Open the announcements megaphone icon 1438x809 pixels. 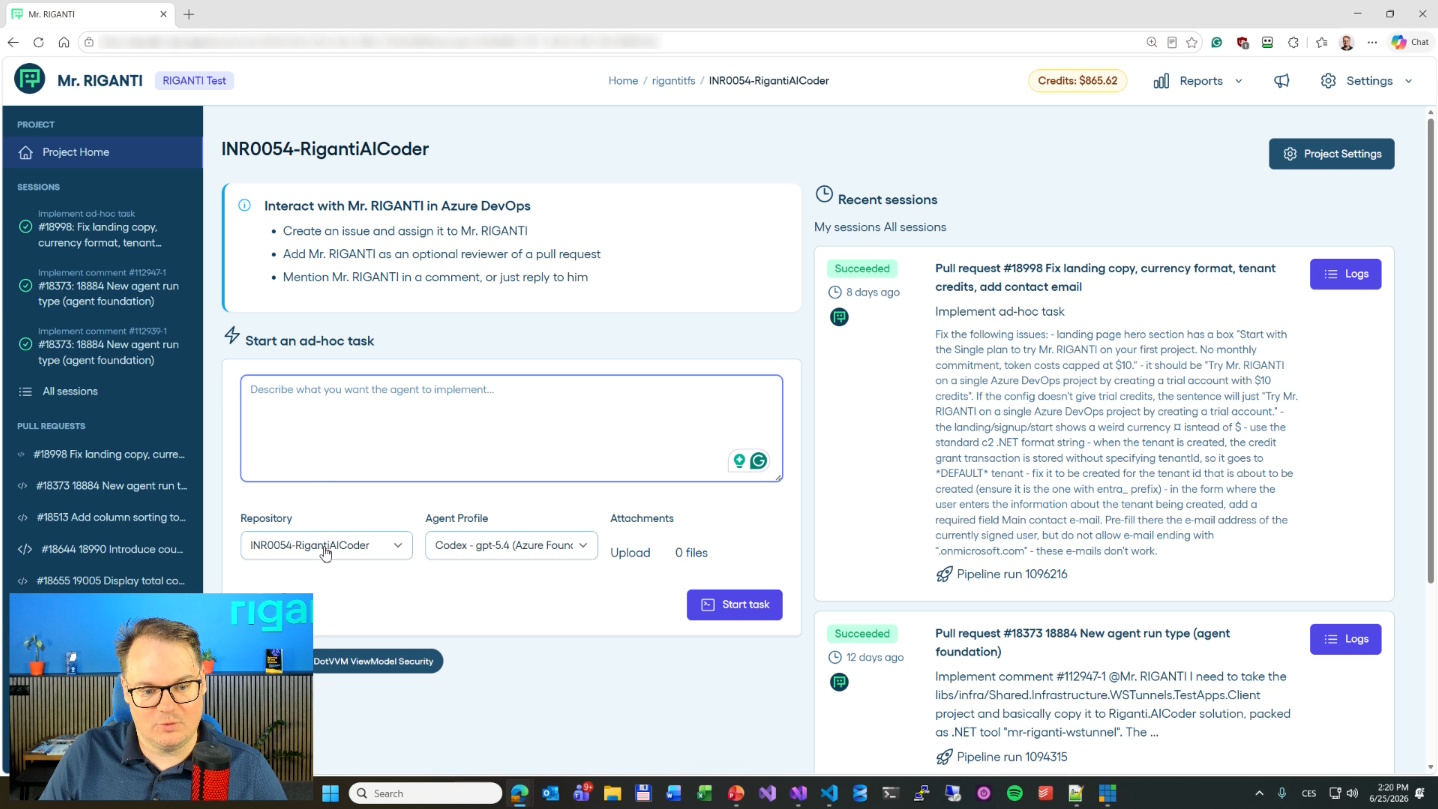click(1281, 81)
